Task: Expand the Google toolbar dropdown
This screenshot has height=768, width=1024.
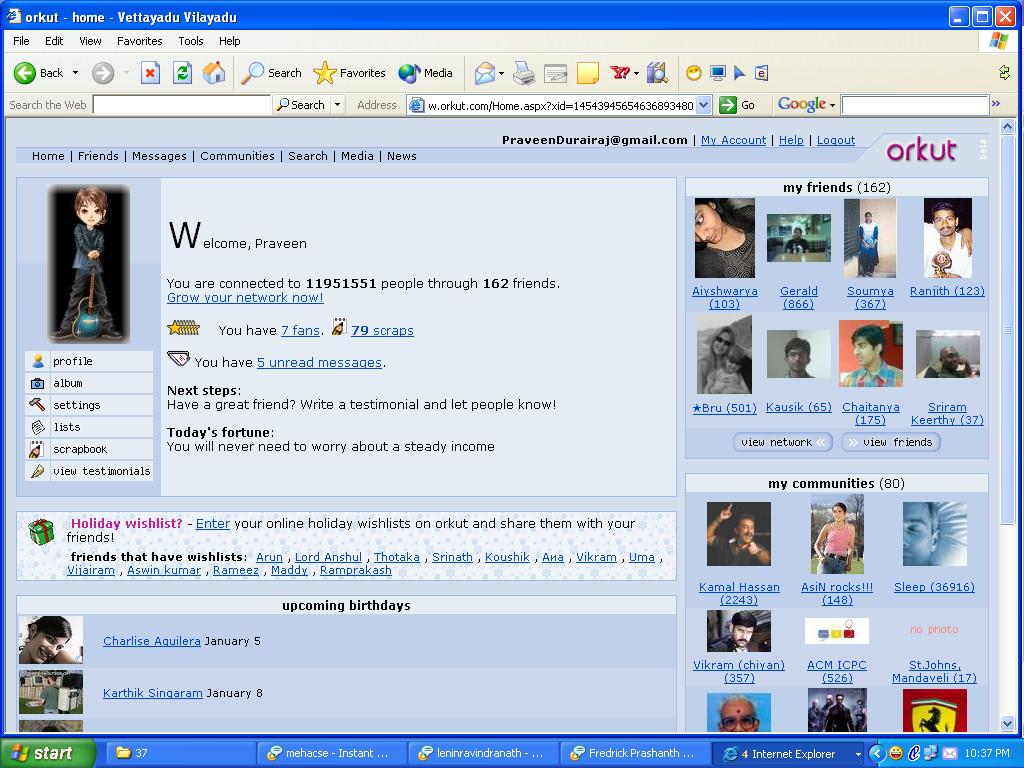Action: [833, 105]
